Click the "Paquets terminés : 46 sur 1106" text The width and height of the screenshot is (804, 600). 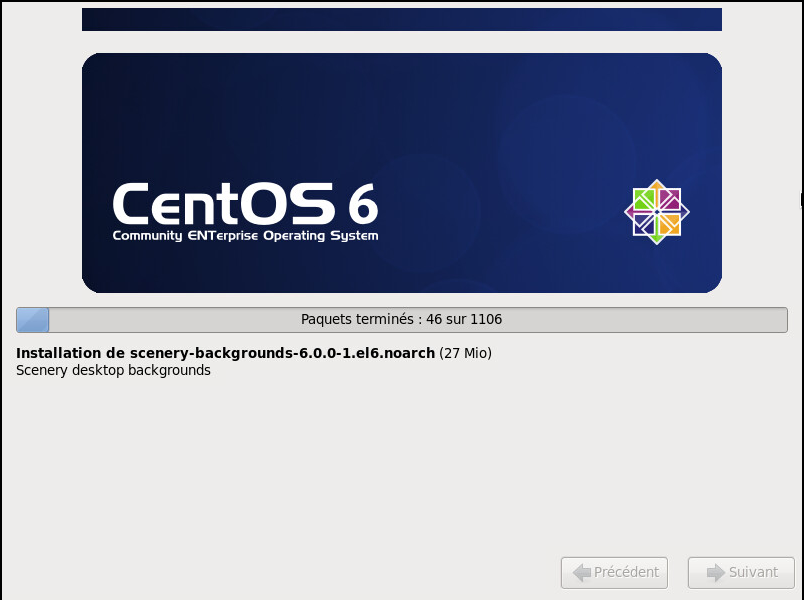401,320
